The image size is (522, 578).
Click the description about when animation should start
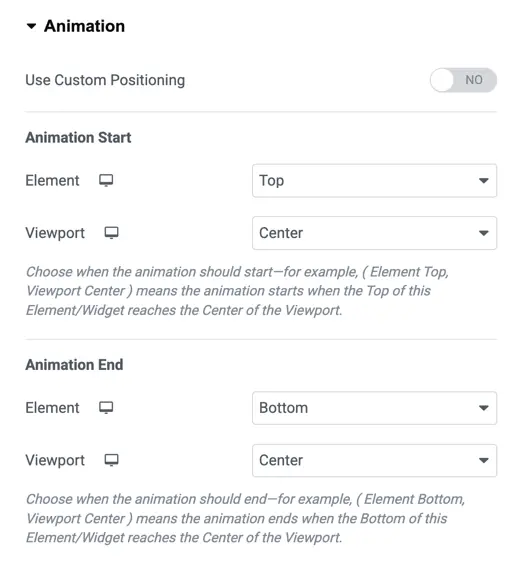[237, 291]
